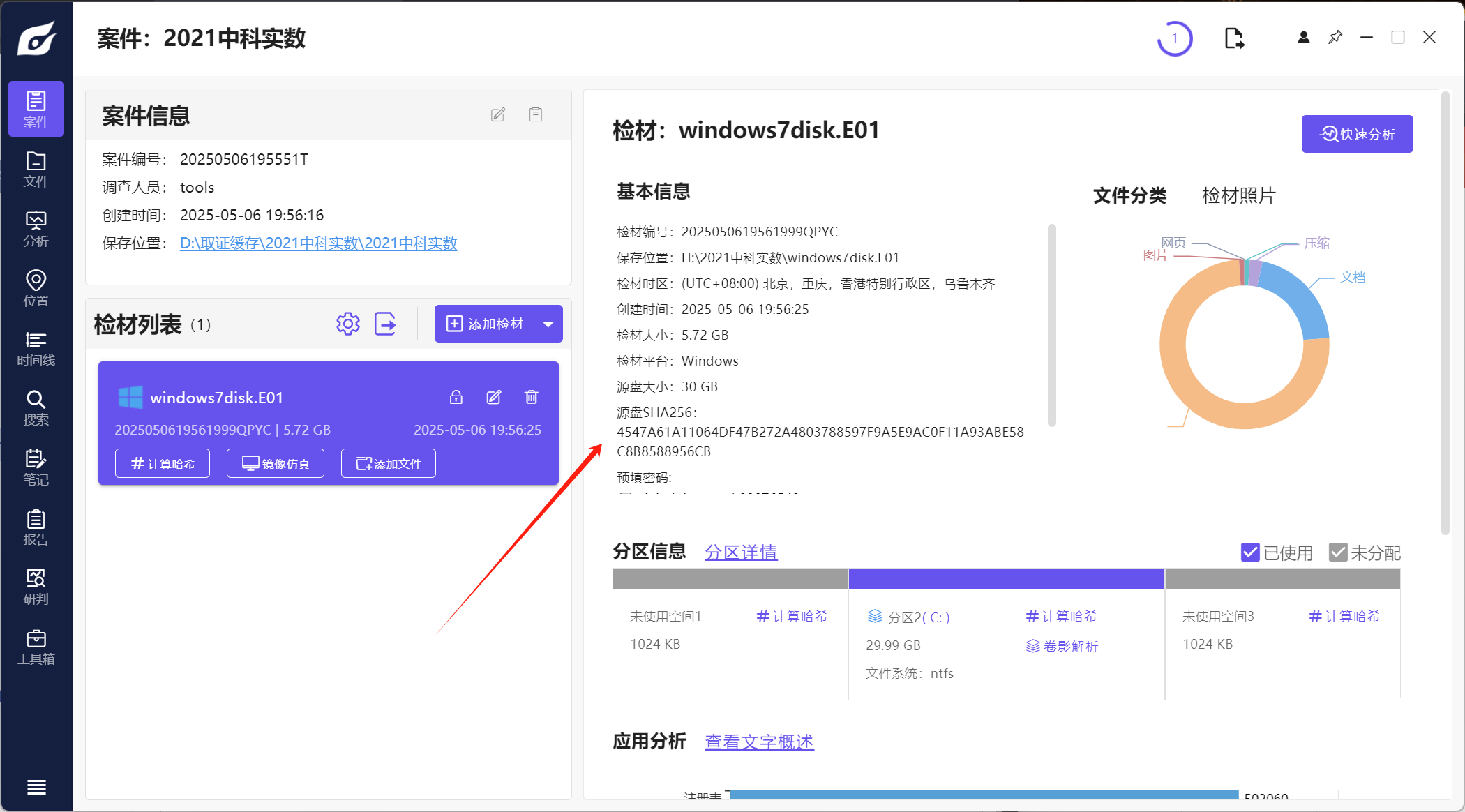Screen dimensions: 1465x812
Task: Open the 分区详情 link
Action: tap(741, 552)
